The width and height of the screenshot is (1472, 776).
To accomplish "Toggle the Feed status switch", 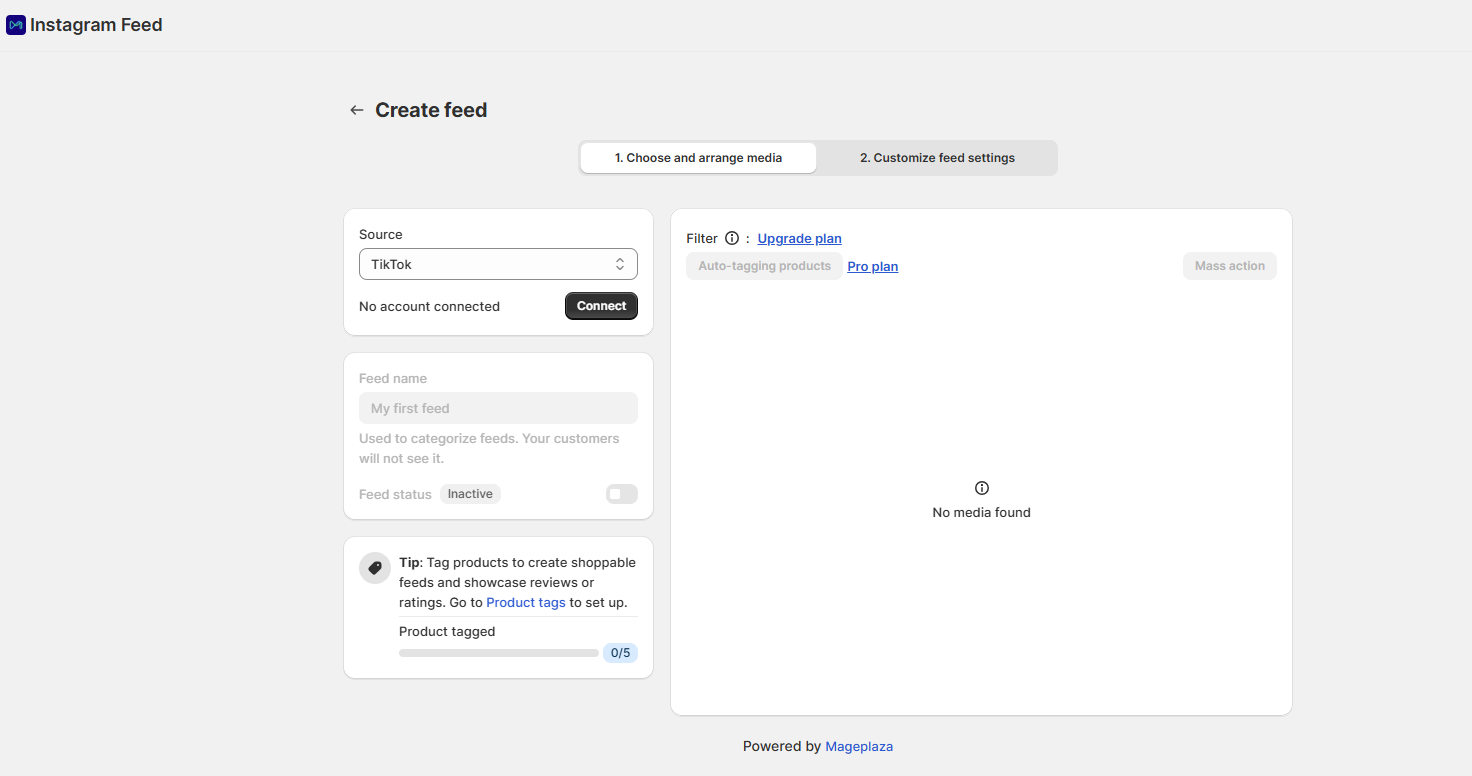I will pyautogui.click(x=622, y=494).
